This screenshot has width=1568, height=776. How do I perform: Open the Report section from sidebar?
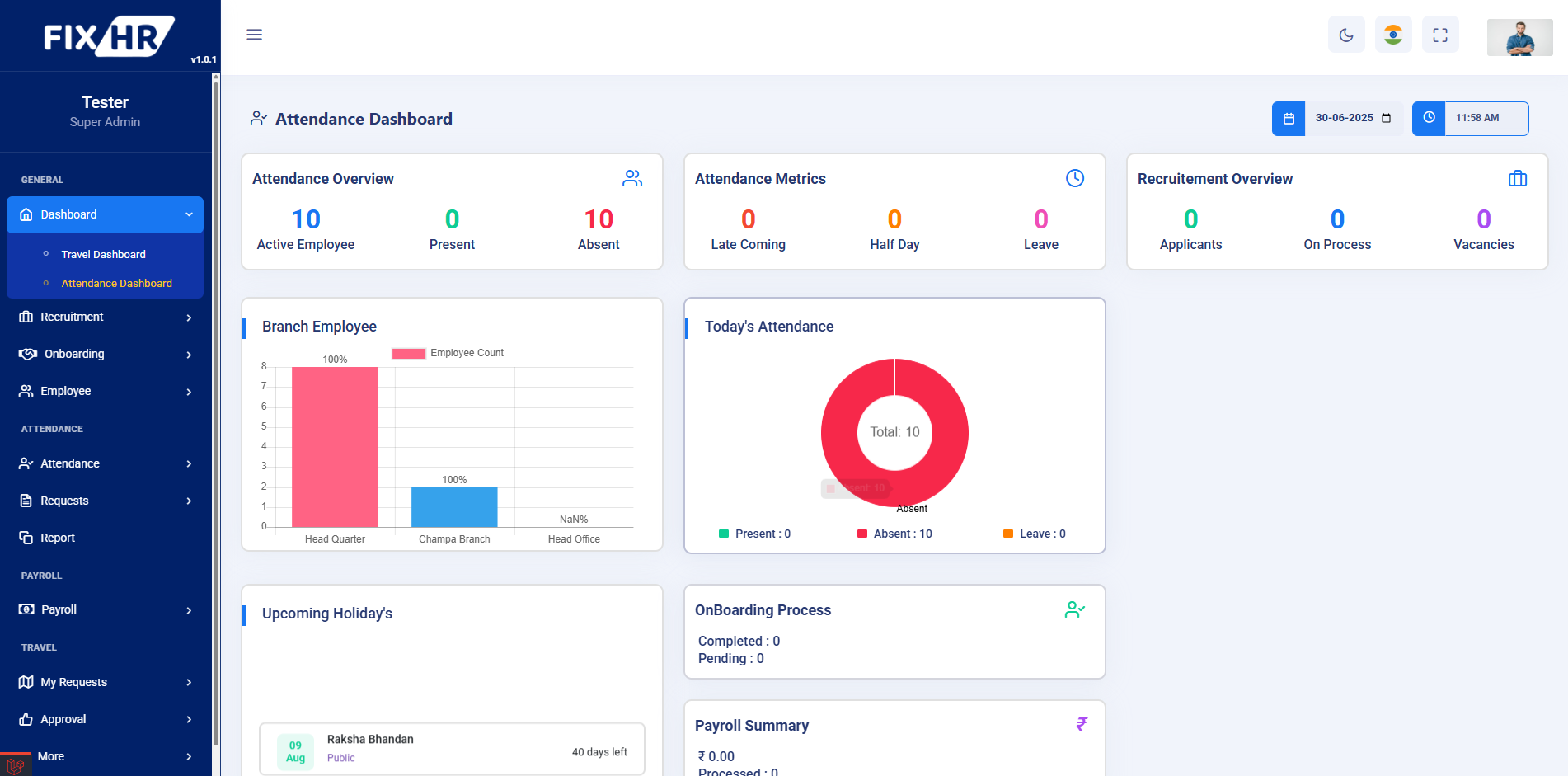click(x=105, y=538)
